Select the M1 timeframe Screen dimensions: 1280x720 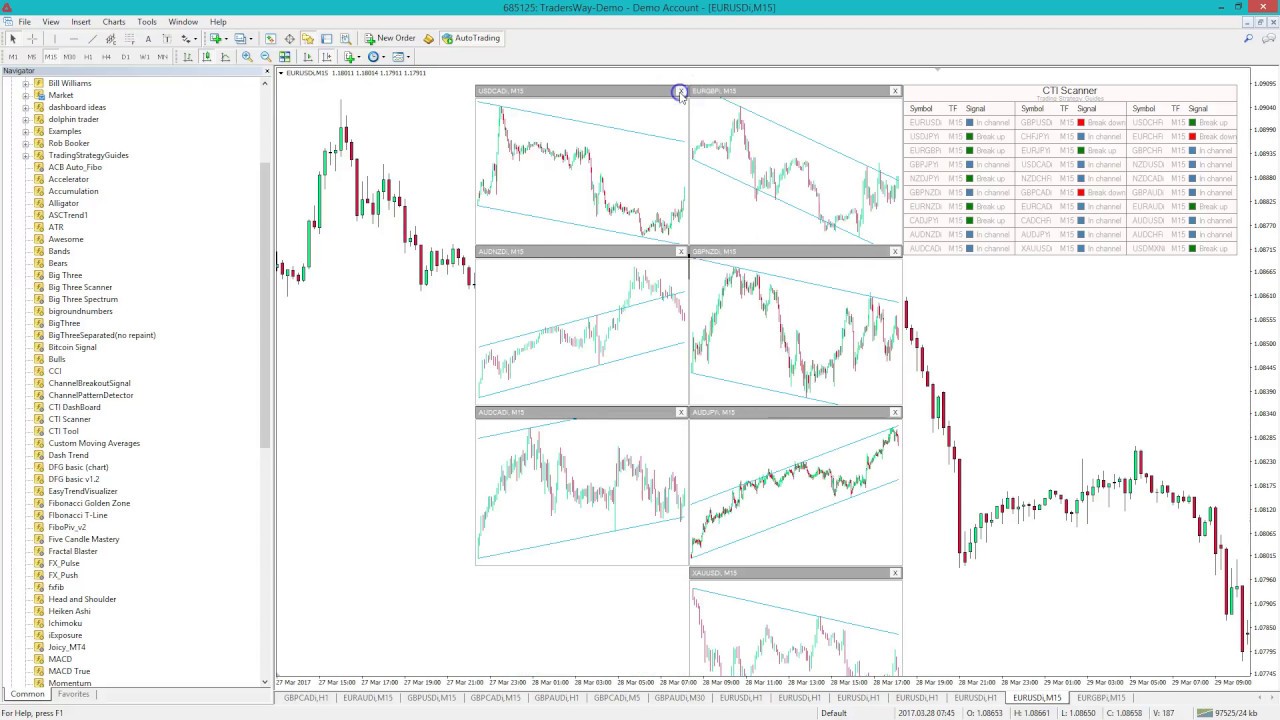[13, 57]
